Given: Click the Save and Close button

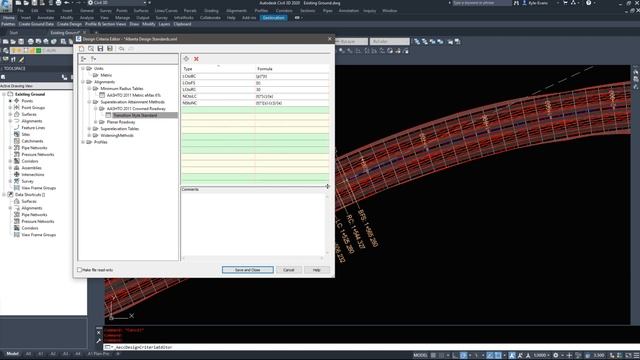Looking at the screenshot, I should pos(248,270).
